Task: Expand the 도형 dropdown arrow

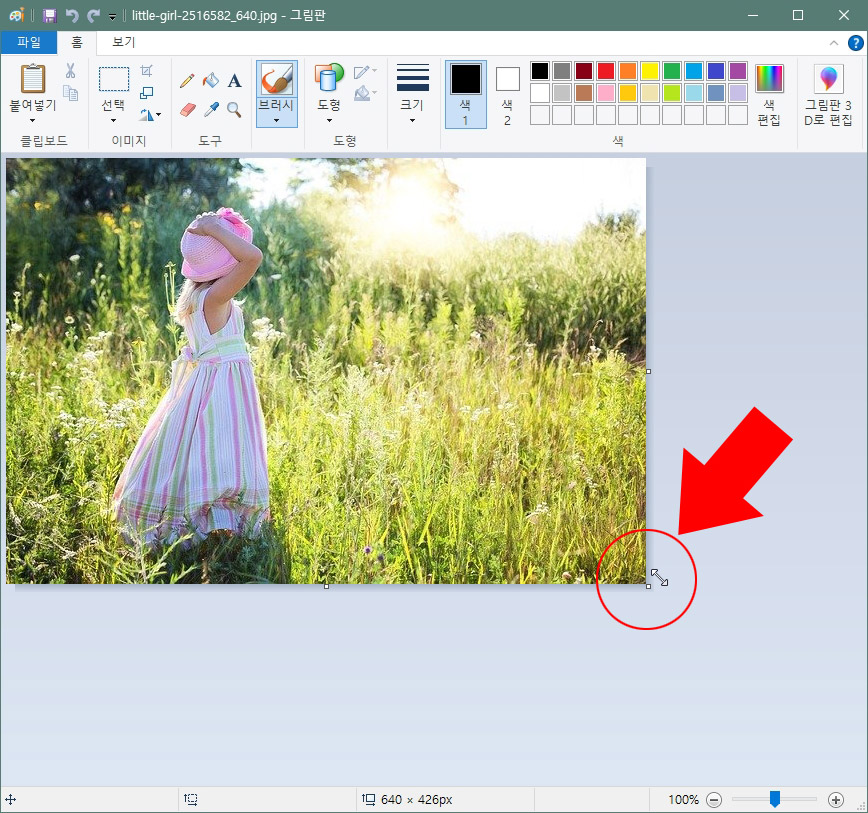Action: tap(329, 120)
